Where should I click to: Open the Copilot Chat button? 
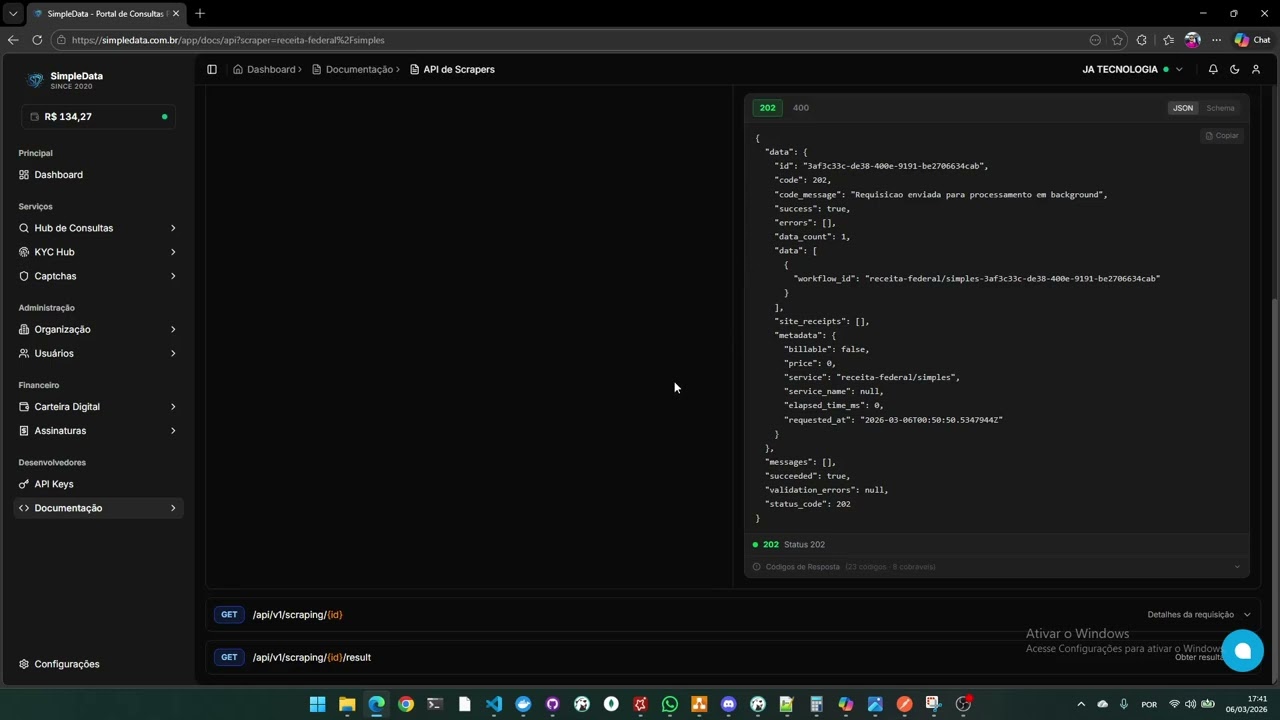pyautogui.click(x=1252, y=40)
